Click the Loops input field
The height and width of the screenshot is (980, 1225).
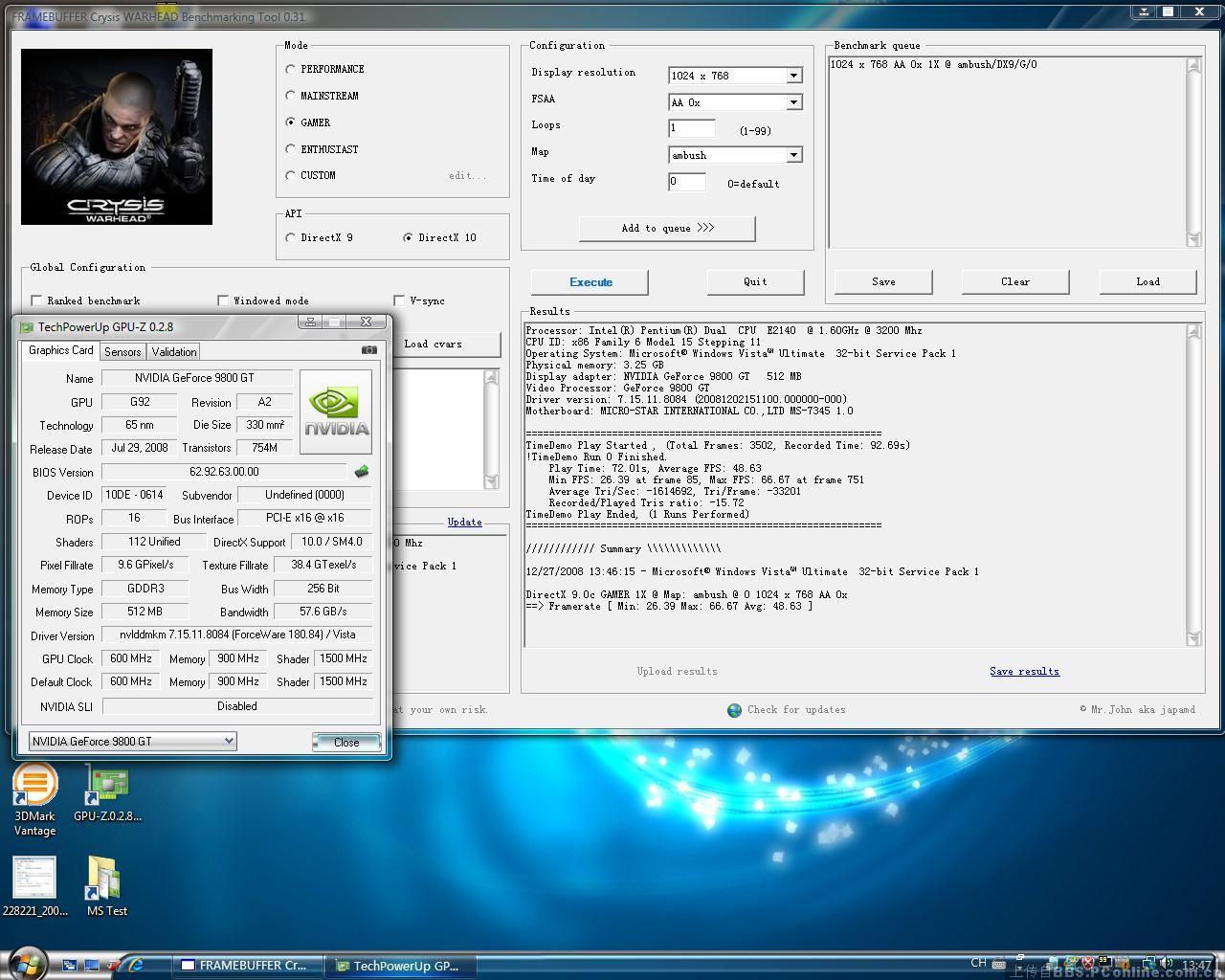tap(691, 128)
